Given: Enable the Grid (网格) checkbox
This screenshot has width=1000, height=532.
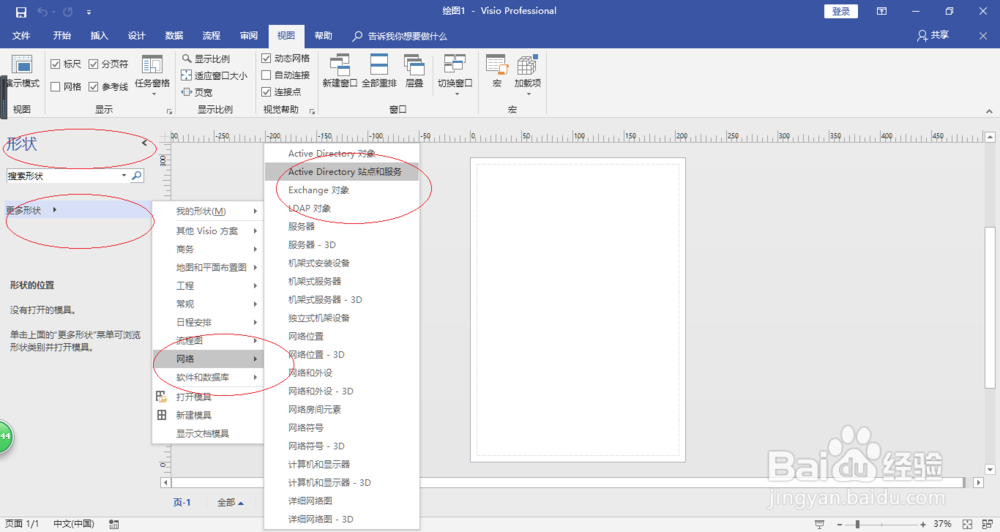Looking at the screenshot, I should [x=55, y=87].
